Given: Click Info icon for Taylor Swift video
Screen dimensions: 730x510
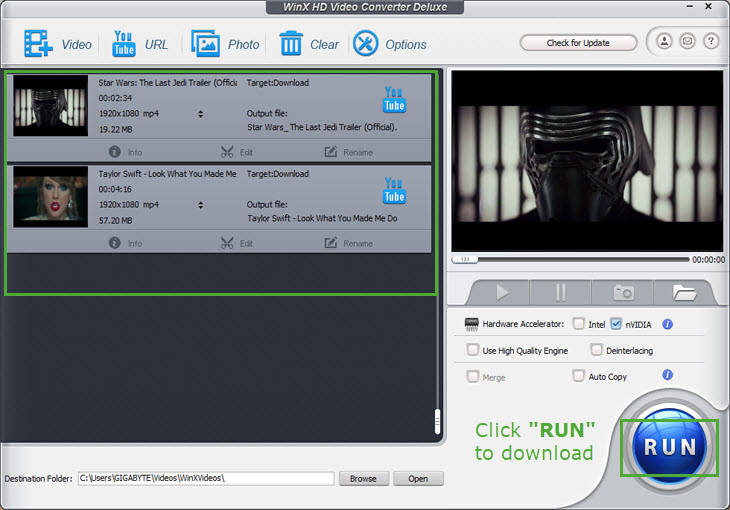Looking at the screenshot, I should (115, 243).
